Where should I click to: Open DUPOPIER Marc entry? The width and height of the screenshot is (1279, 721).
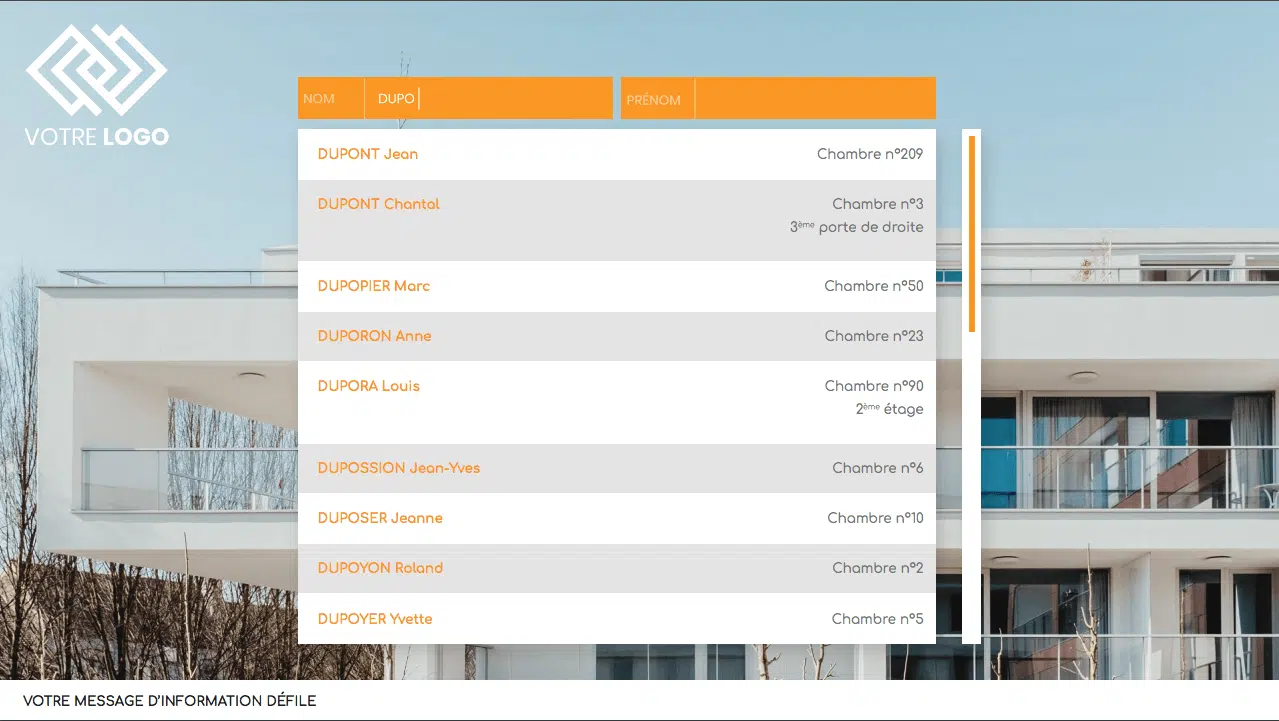[373, 286]
